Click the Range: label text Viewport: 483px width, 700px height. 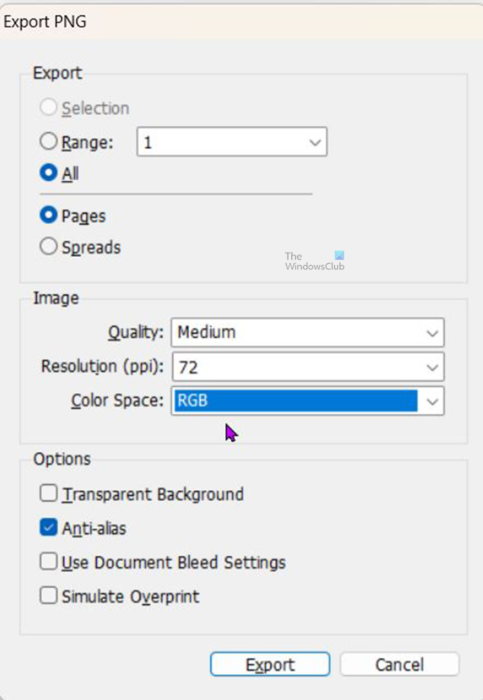pyautogui.click(x=87, y=142)
